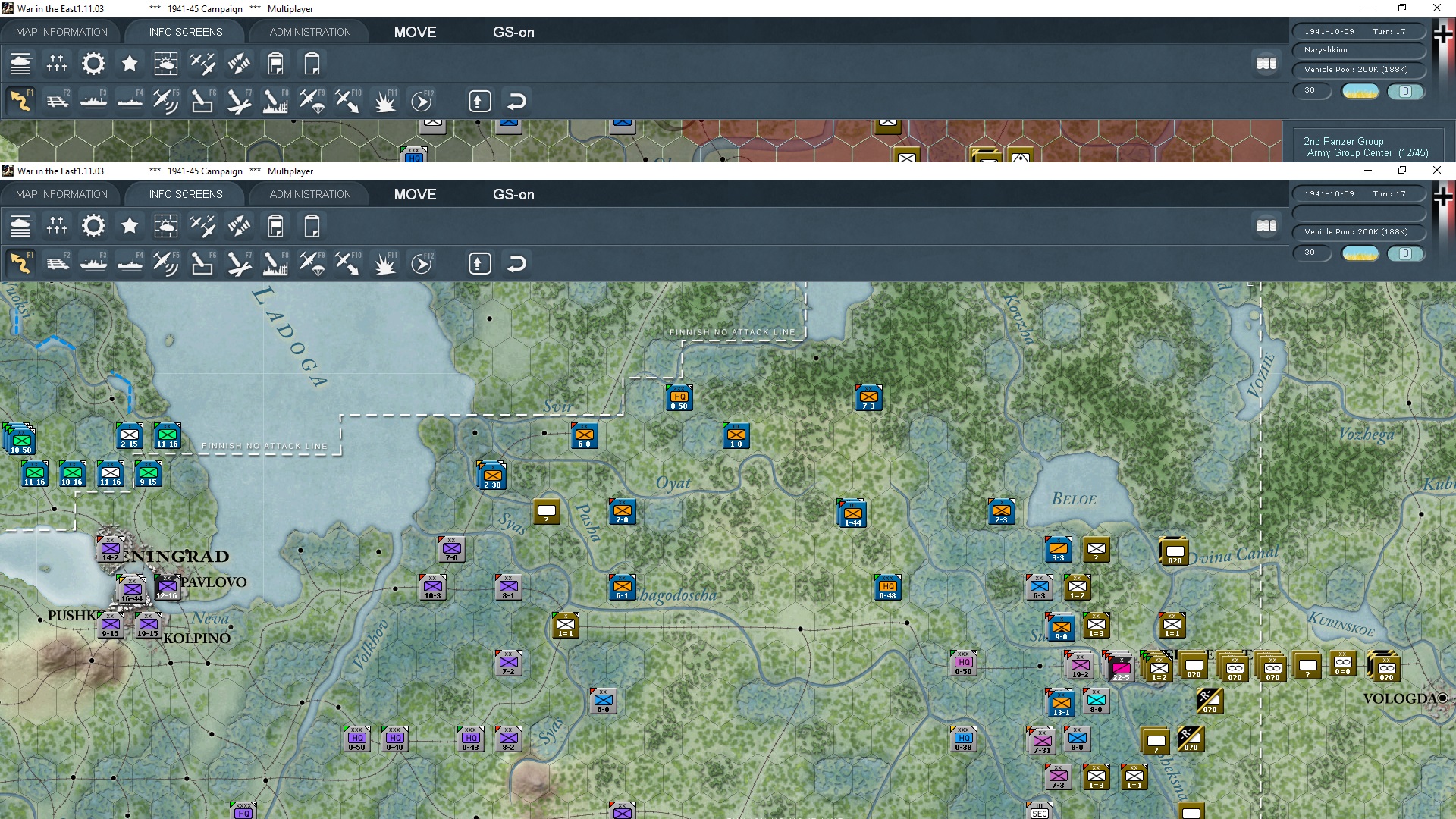Click the vehicle pool stack icon

click(1267, 226)
